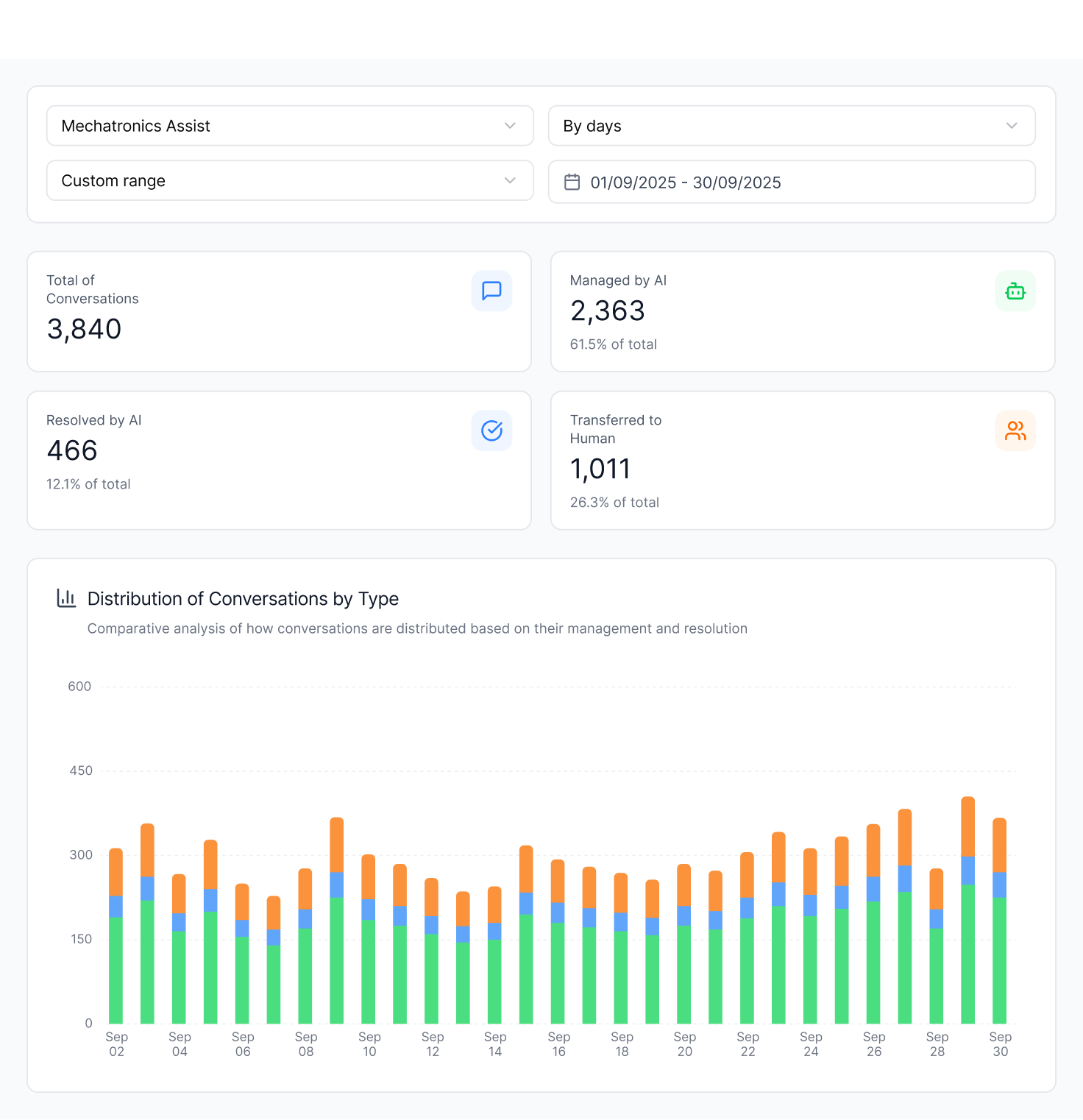This screenshot has height=1120, width=1083.
Task: Click the Transferred to Human 1,011 value
Action: (600, 469)
